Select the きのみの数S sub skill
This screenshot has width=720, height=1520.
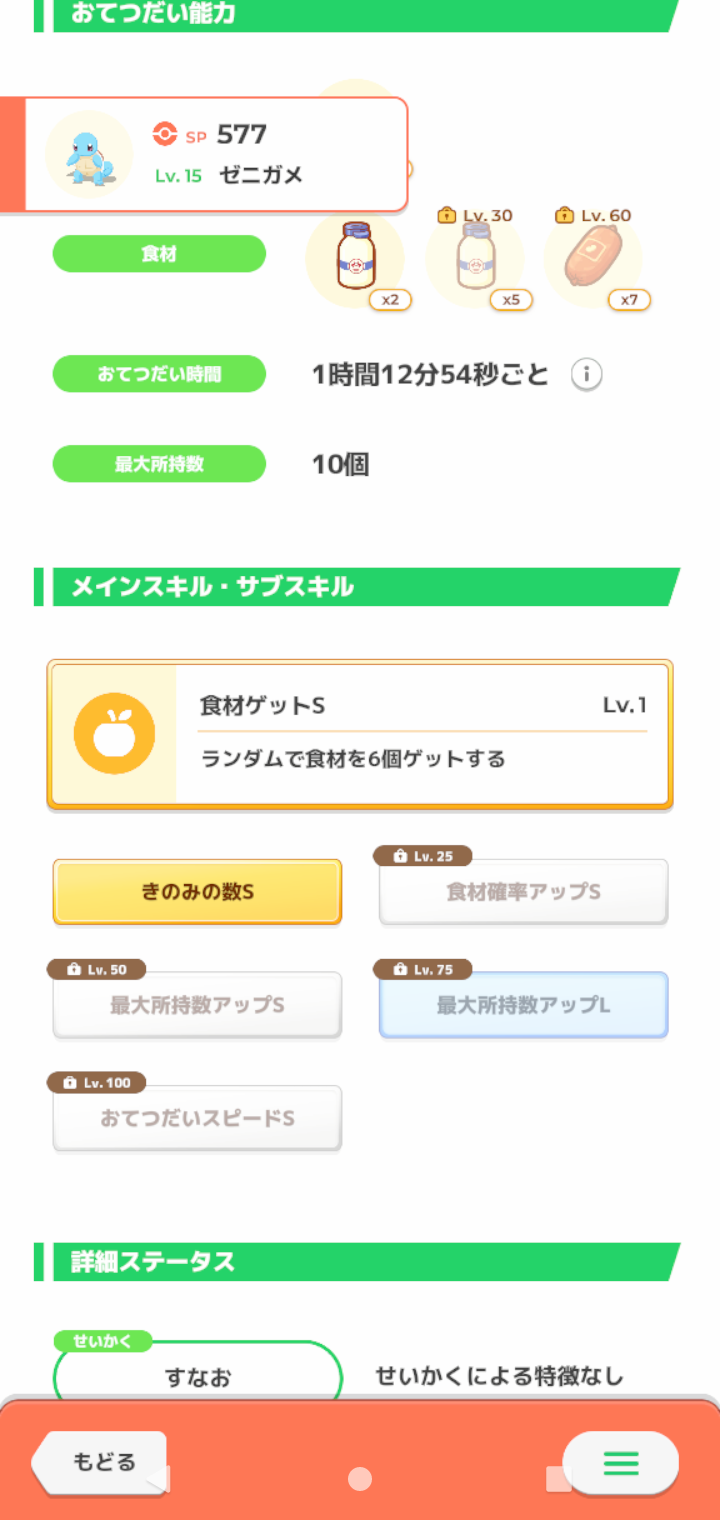197,891
